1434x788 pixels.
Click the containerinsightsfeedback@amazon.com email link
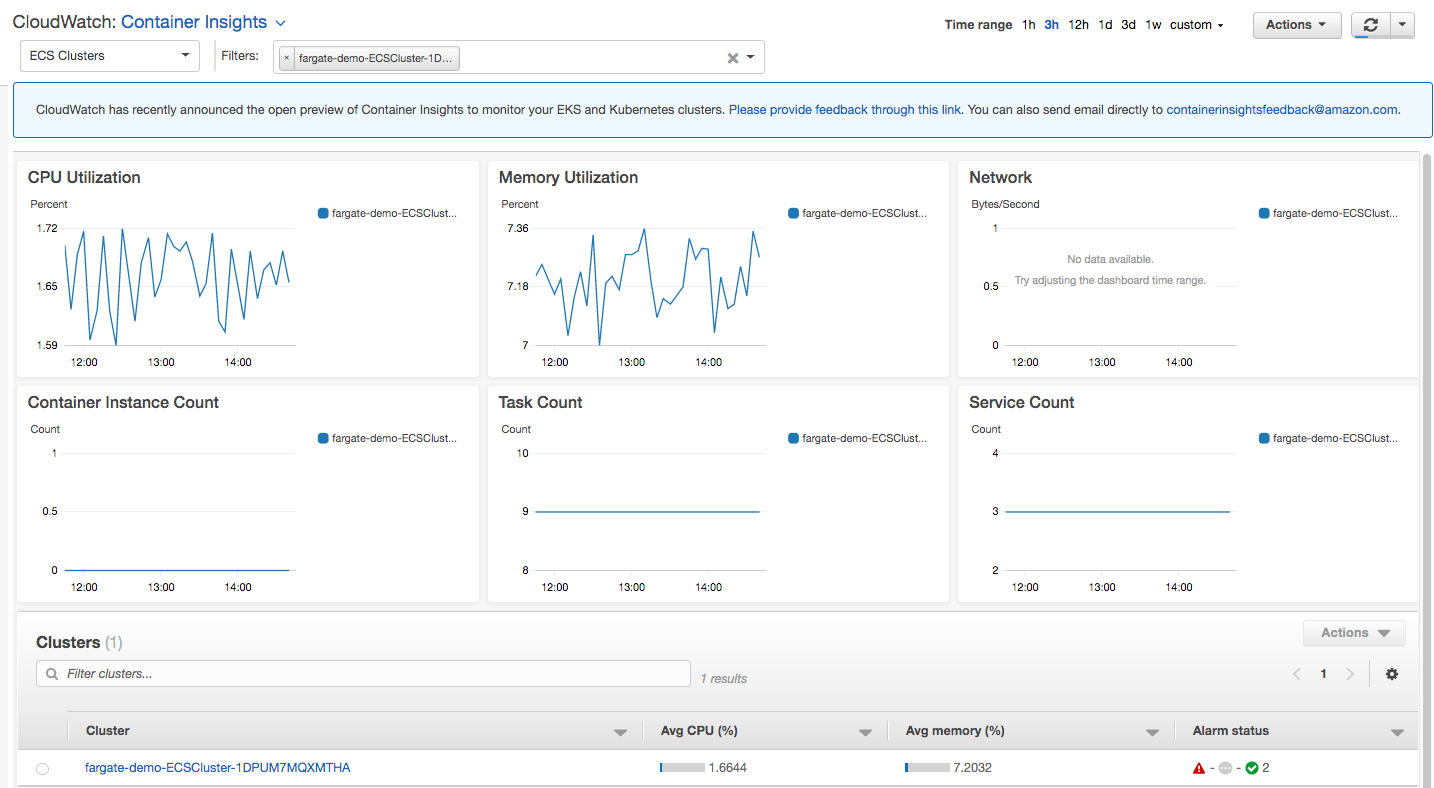click(x=1281, y=110)
